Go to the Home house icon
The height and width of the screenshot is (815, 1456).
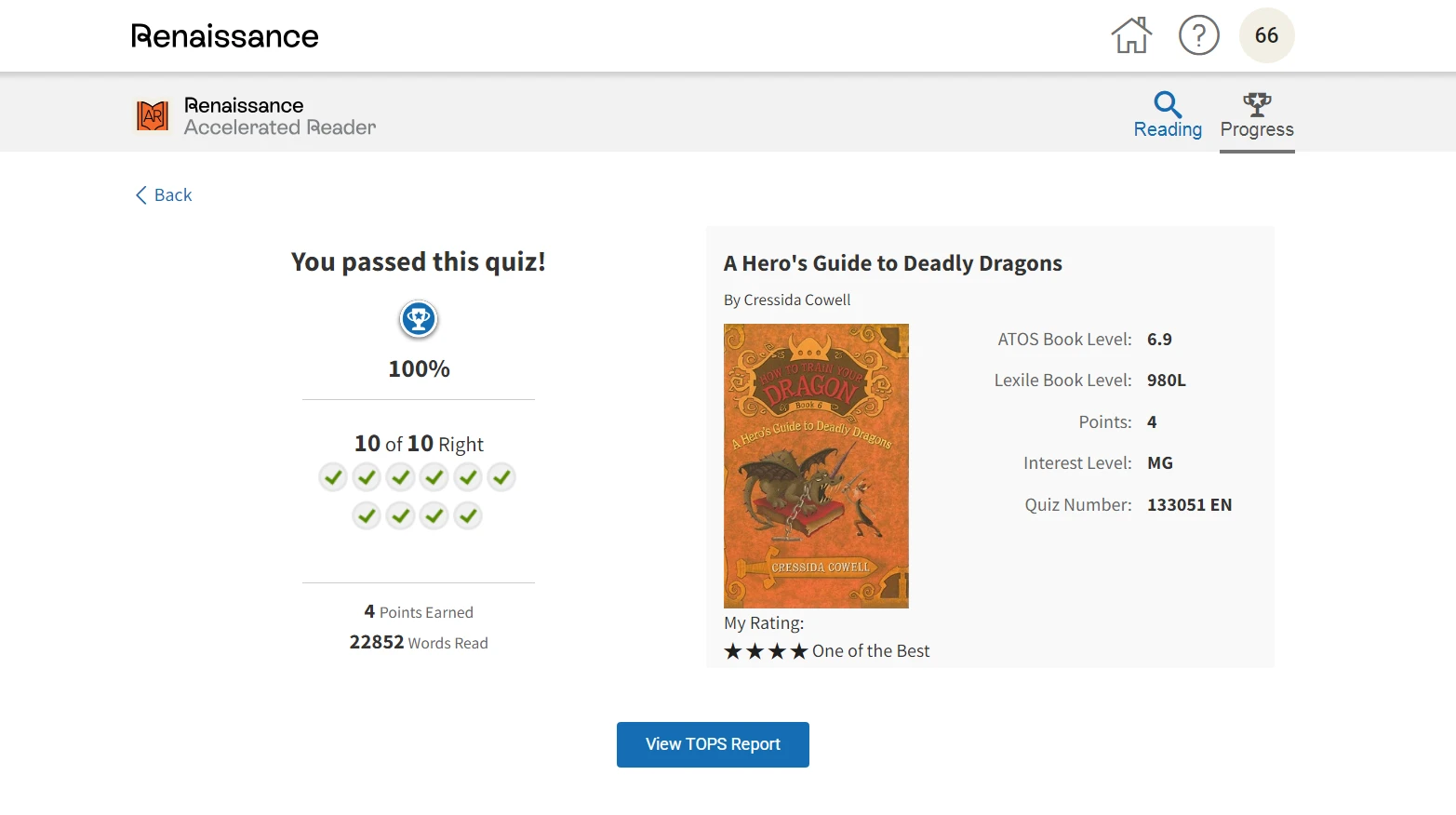pos(1131,35)
